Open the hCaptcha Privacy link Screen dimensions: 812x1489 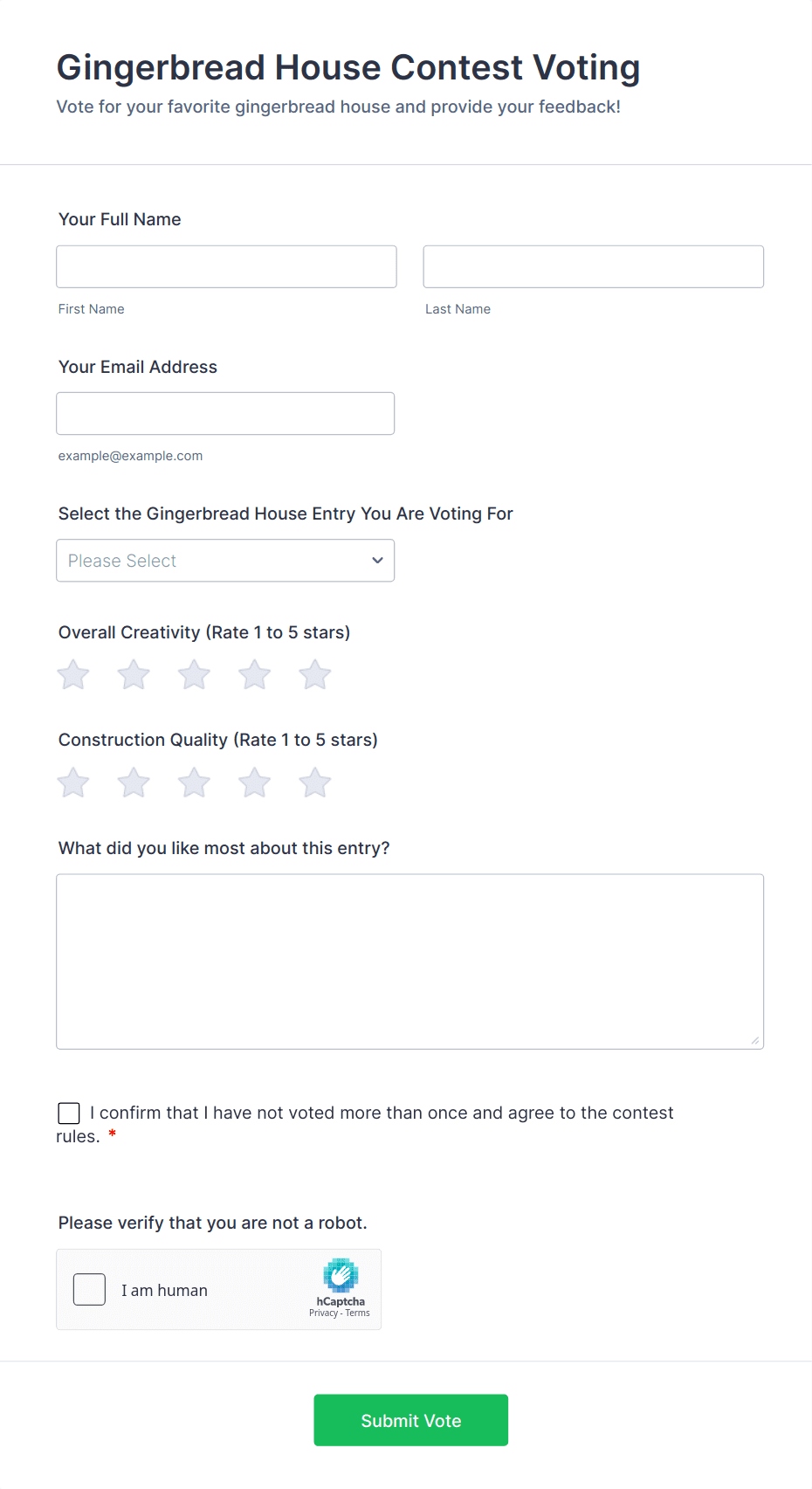[x=323, y=1313]
